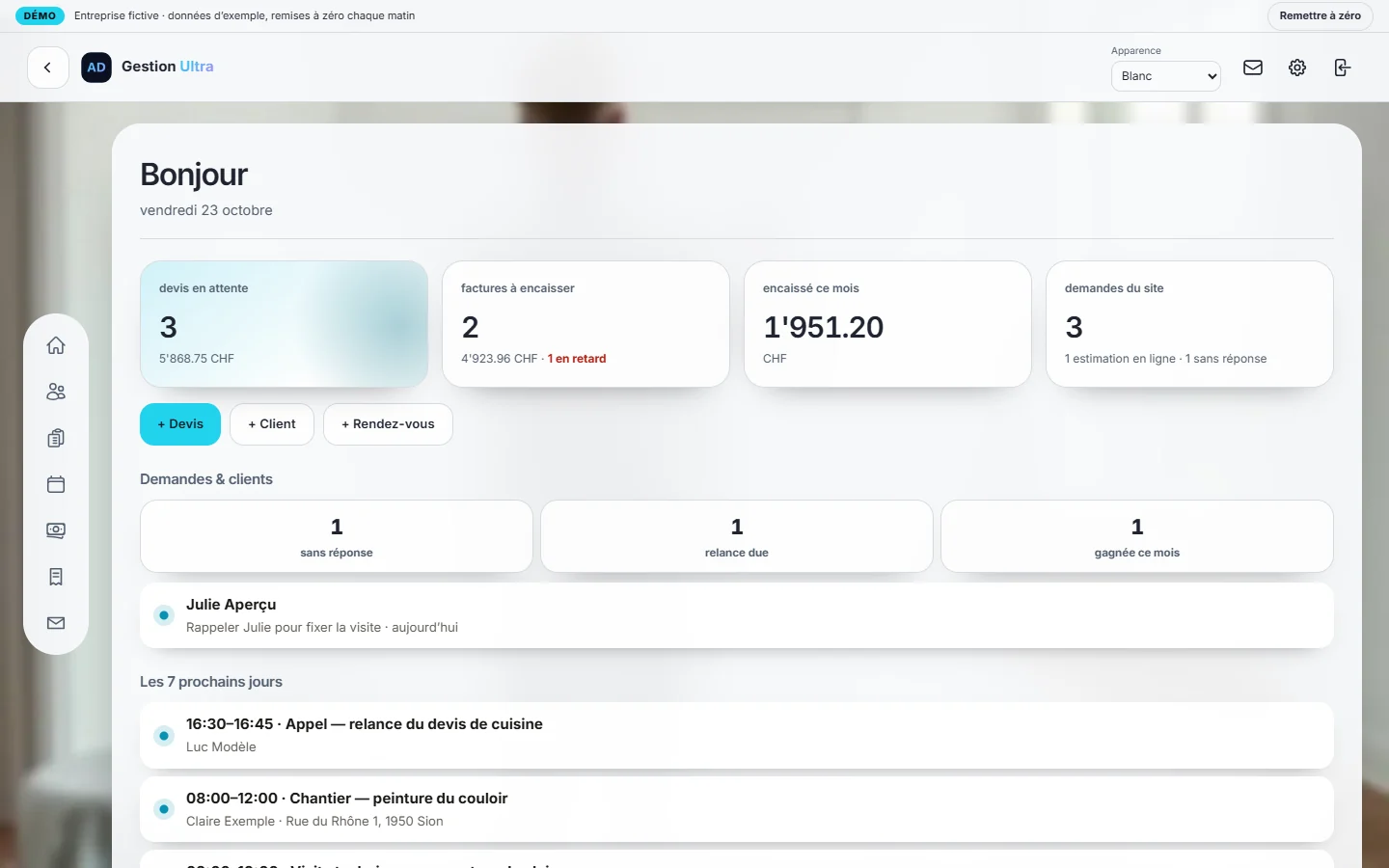Click the Gestion Ultra app title
This screenshot has width=1389, height=868.
tap(168, 67)
